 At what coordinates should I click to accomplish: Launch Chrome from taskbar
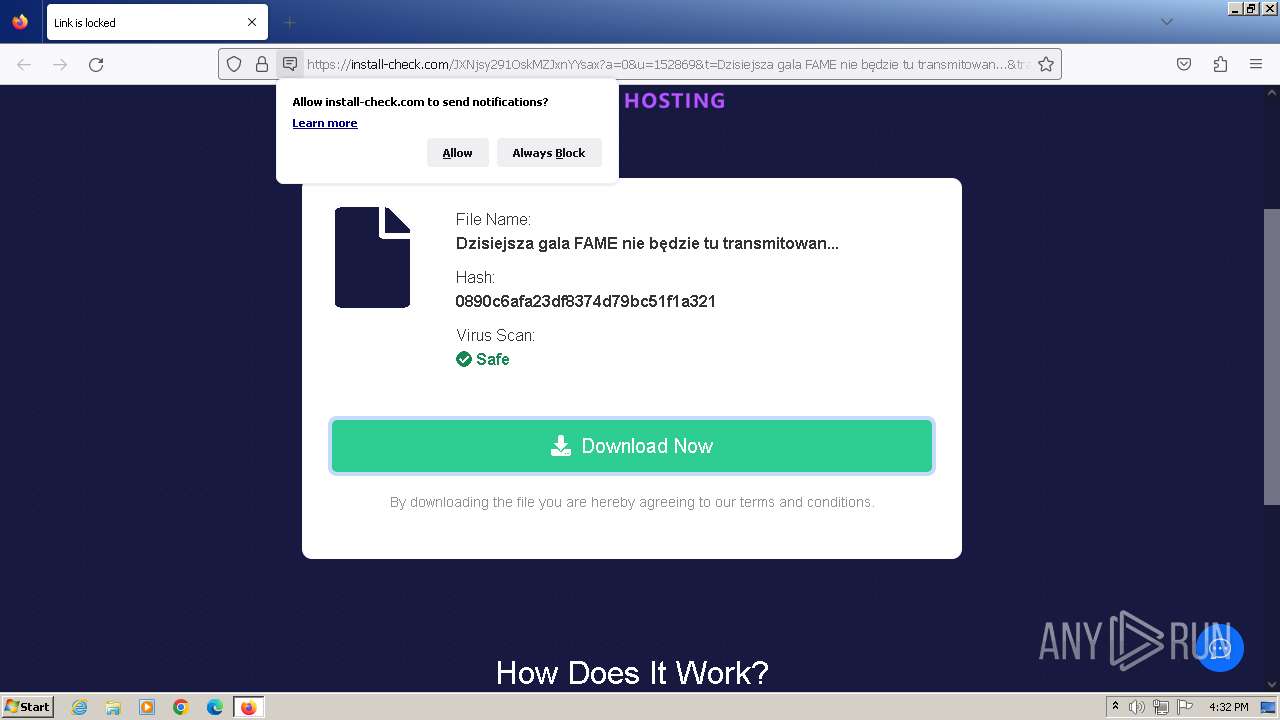tap(181, 707)
